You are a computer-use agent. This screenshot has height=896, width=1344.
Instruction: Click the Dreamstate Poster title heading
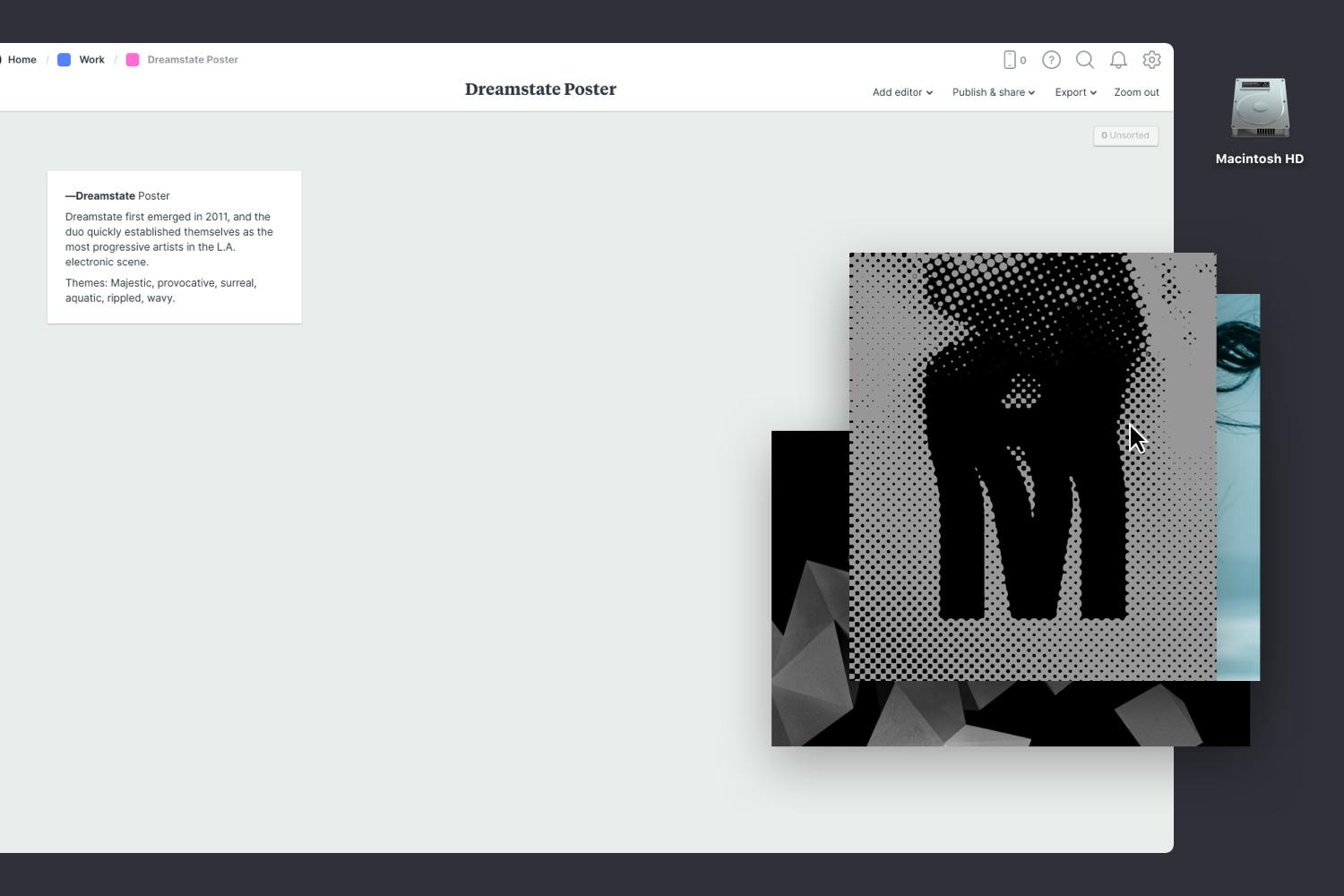pyautogui.click(x=540, y=89)
